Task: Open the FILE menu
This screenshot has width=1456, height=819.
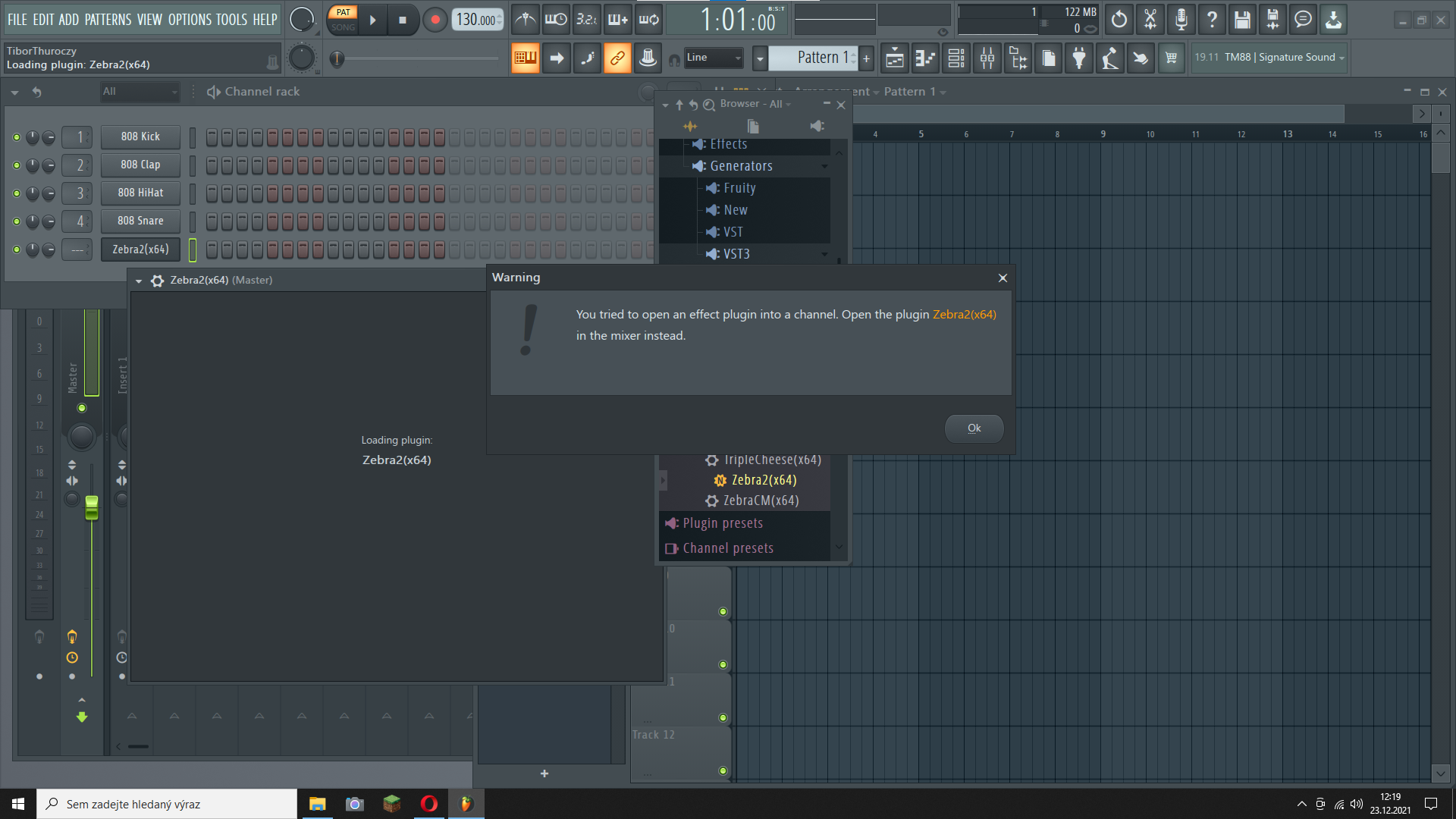Action: [x=17, y=20]
